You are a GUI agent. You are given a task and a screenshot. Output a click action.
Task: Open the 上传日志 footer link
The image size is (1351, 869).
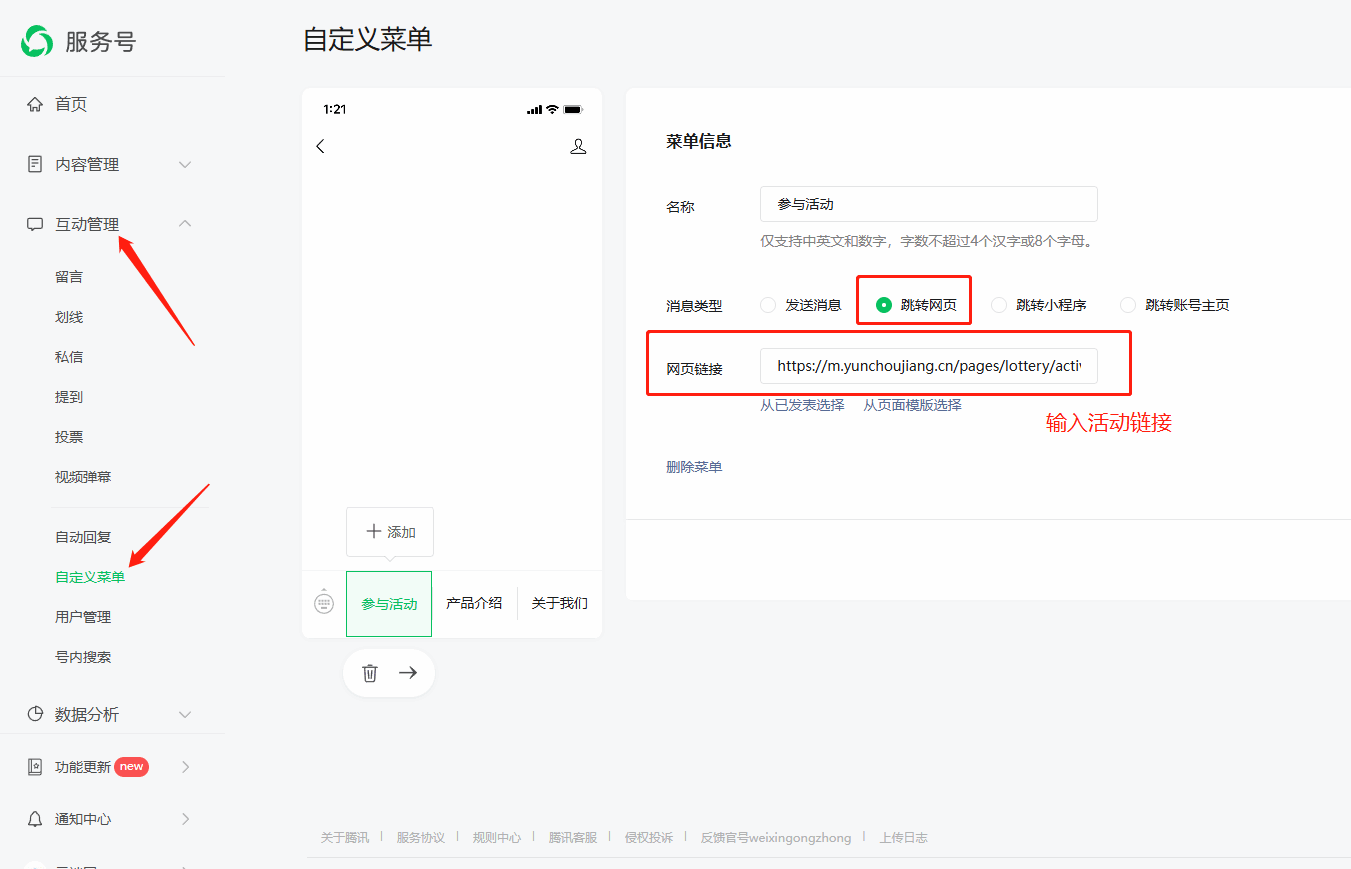tap(904, 838)
